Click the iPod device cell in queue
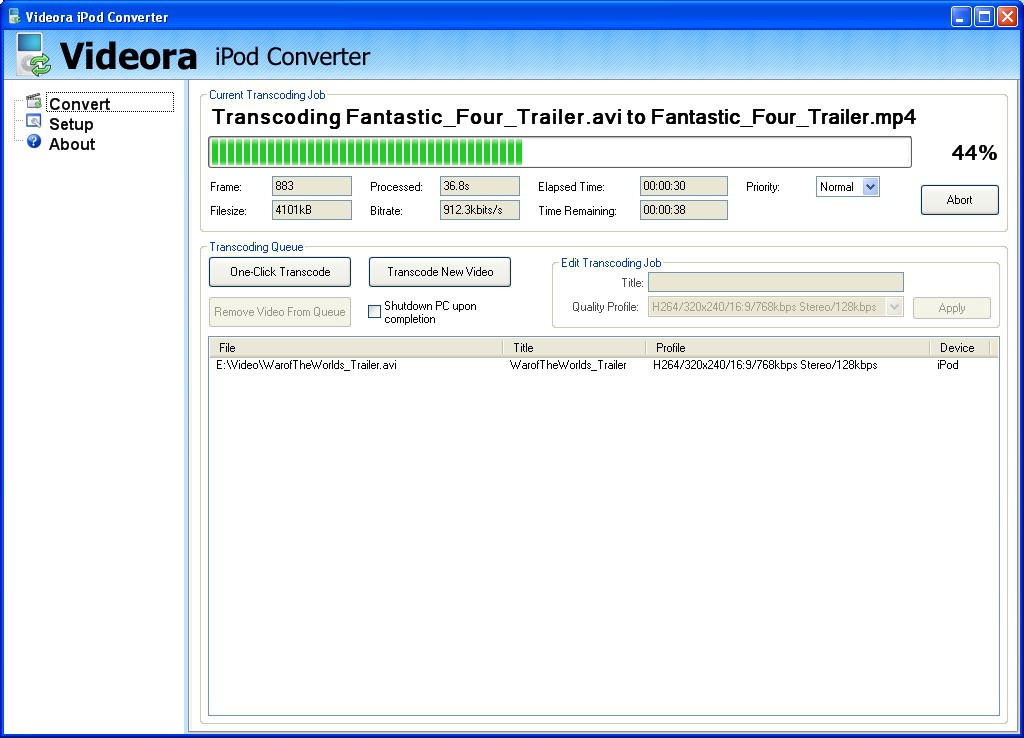1024x738 pixels. (x=948, y=365)
